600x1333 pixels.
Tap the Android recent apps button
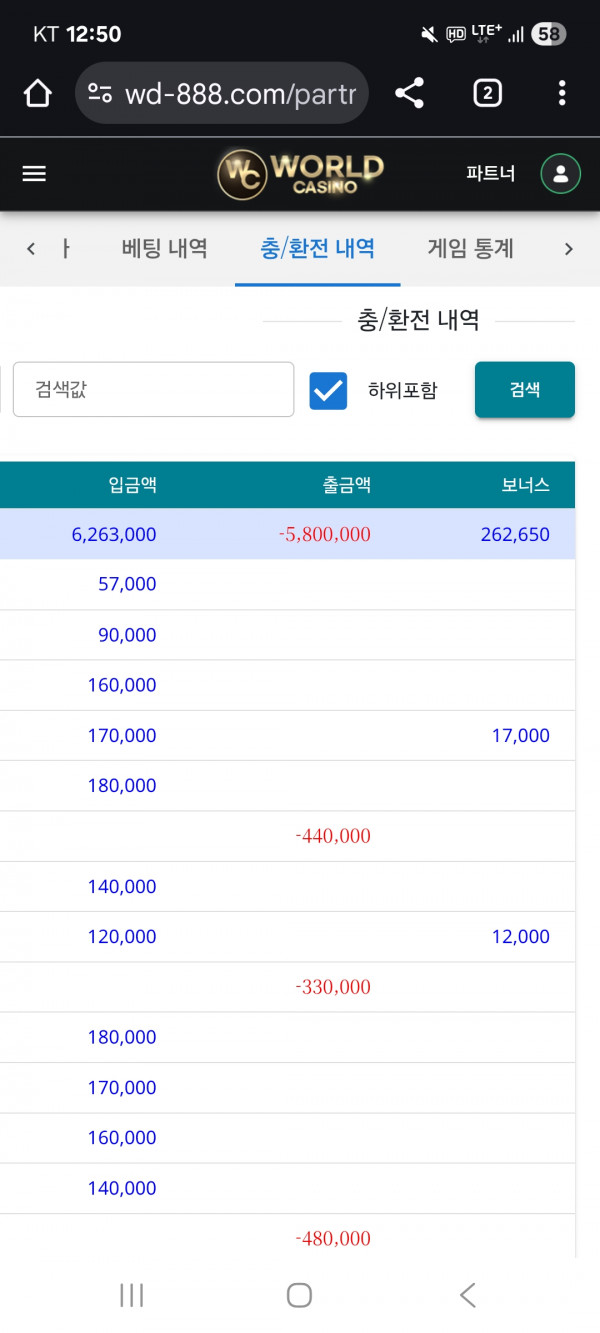(x=131, y=1295)
